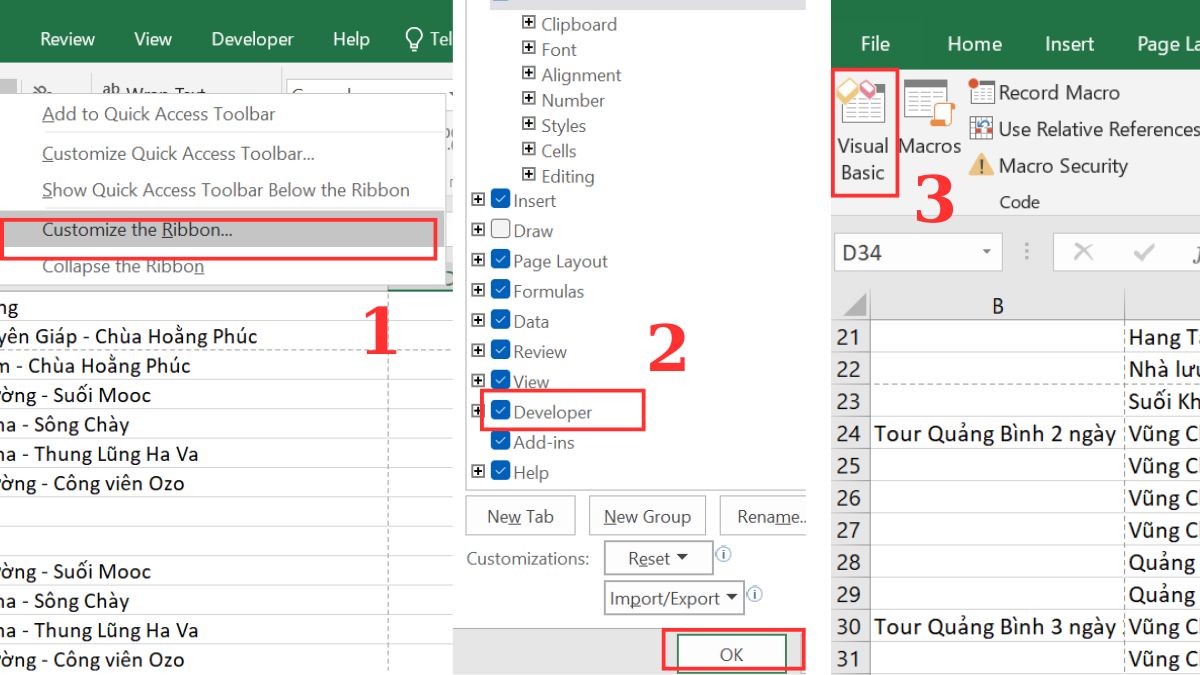Open the Developer ribbon tab
The height and width of the screenshot is (675, 1200).
coord(252,39)
